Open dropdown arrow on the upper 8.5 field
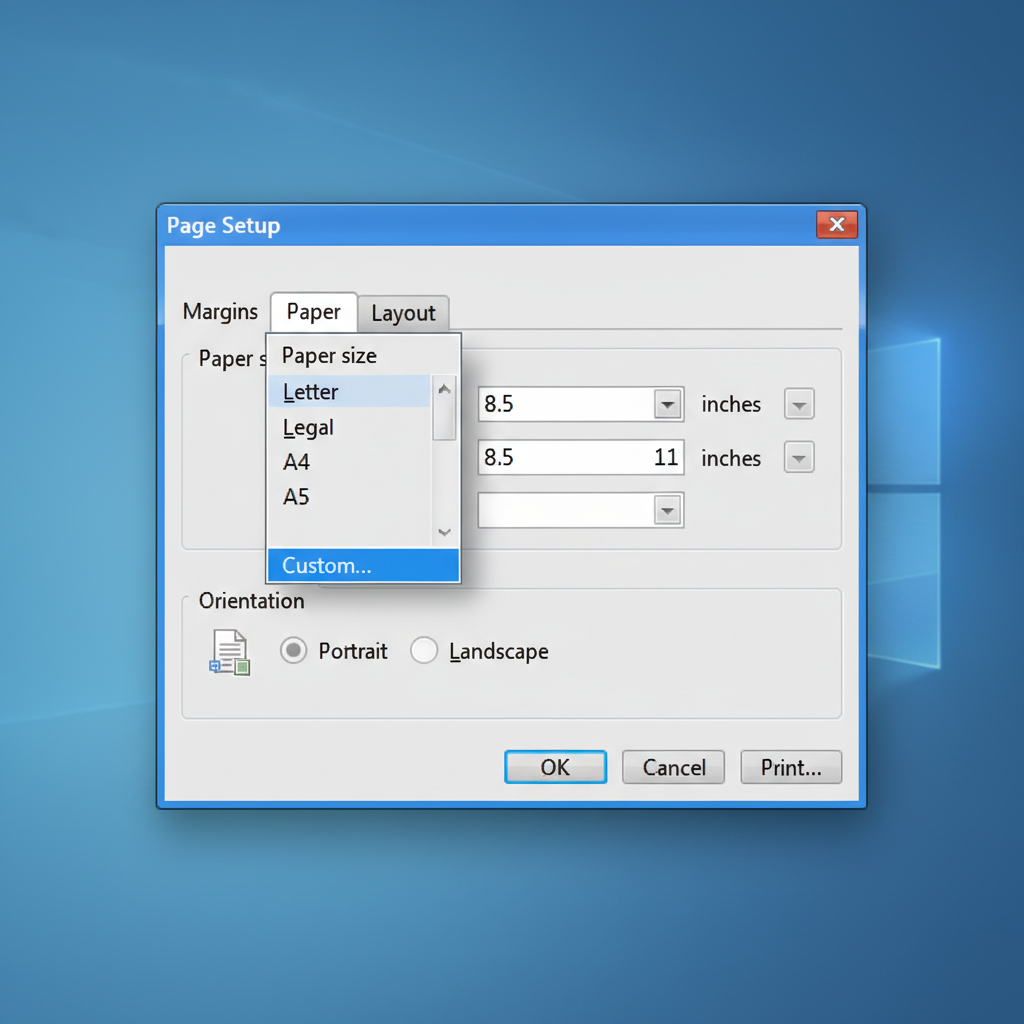Image resolution: width=1024 pixels, height=1024 pixels. [x=667, y=405]
